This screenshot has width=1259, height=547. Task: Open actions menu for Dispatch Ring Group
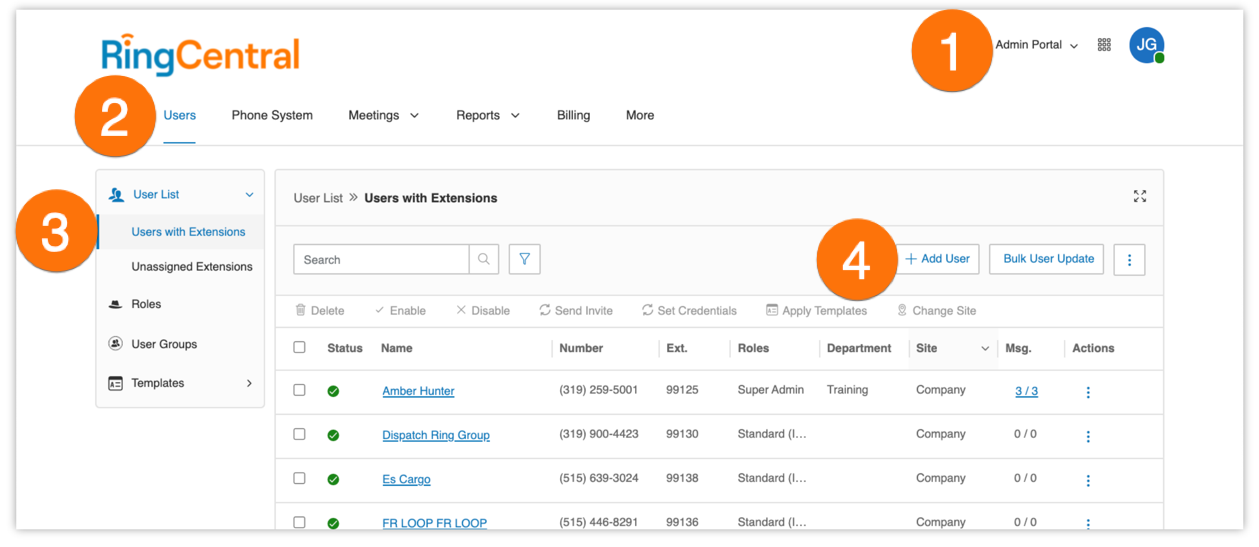(x=1088, y=436)
